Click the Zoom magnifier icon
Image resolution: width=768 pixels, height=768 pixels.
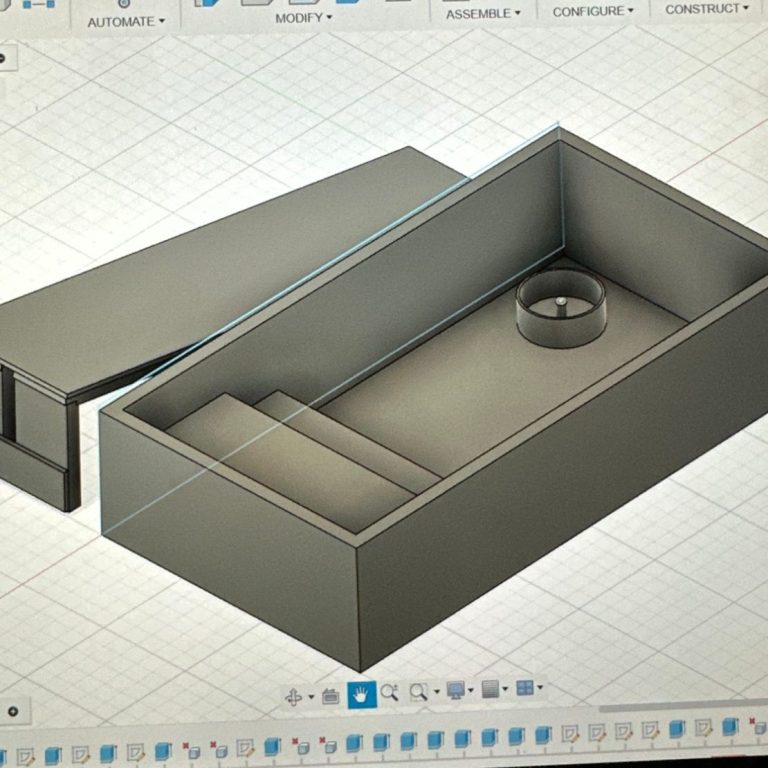(x=390, y=692)
